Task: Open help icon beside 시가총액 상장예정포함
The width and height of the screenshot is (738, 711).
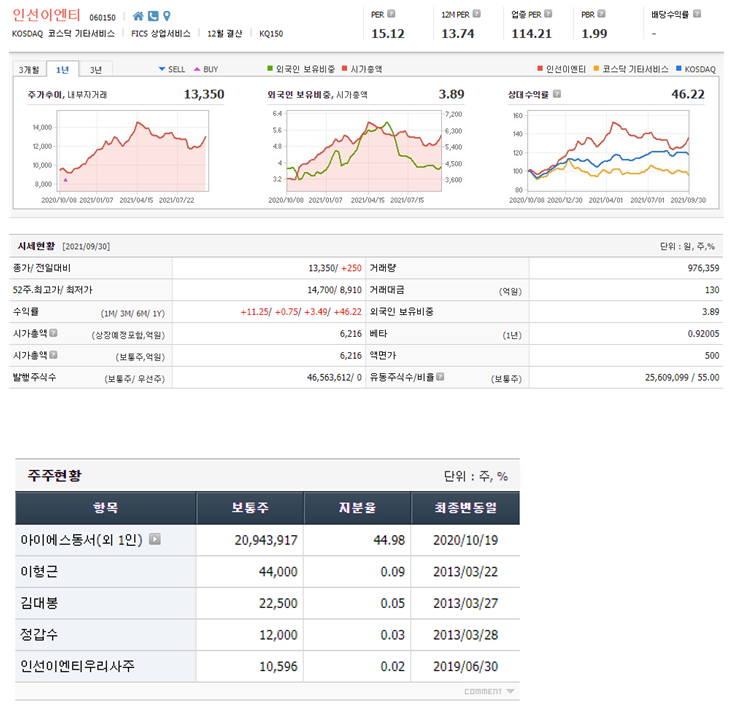Action: pyautogui.click(x=53, y=333)
